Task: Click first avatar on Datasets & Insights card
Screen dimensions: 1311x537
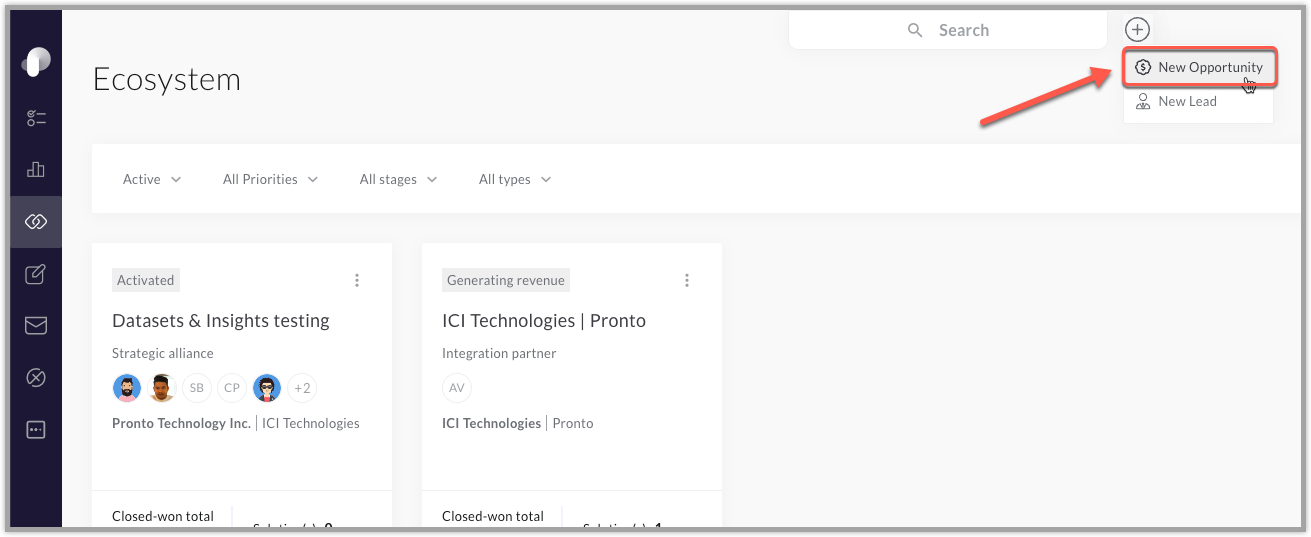Action: pyautogui.click(x=127, y=388)
